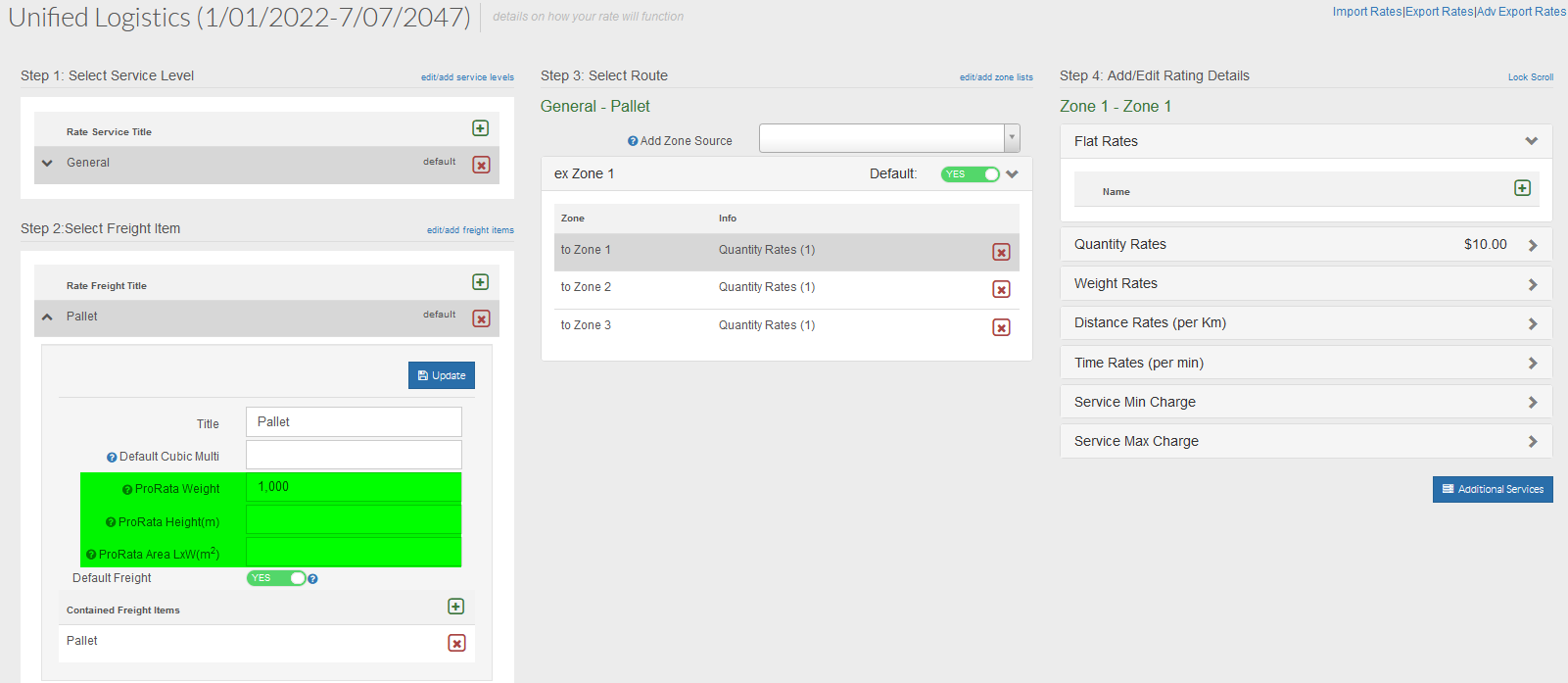Edit the Title field containing Pallet
The width and height of the screenshot is (1568, 683).
(354, 422)
